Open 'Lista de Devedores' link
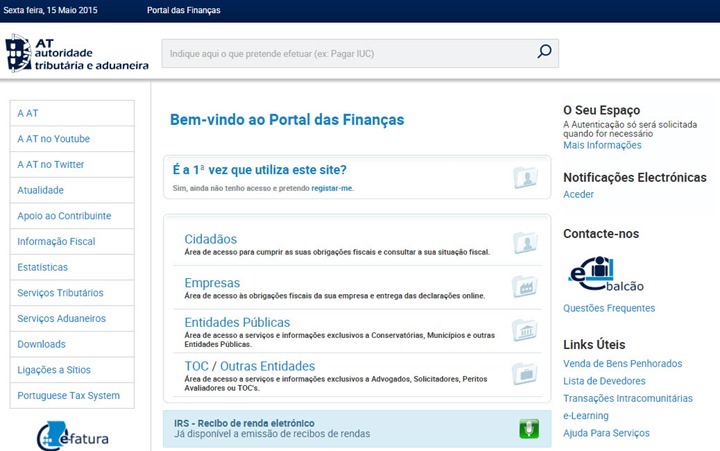Screen dimensions: 720x451 click(x=604, y=381)
